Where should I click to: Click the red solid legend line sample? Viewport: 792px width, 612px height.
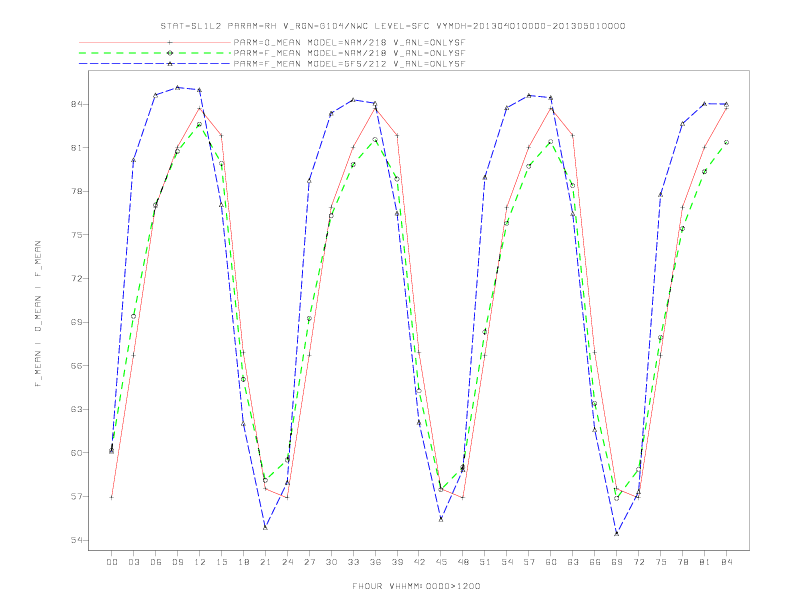155,42
